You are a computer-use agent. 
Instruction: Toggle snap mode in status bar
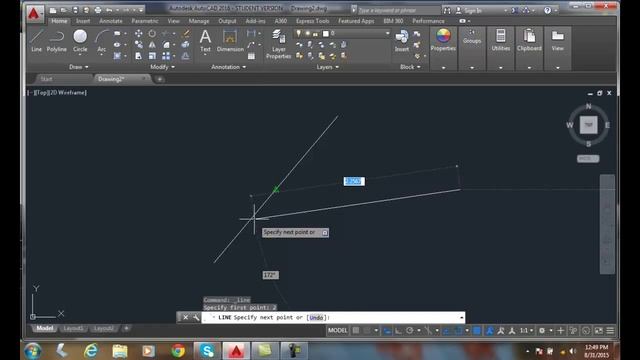click(367, 331)
